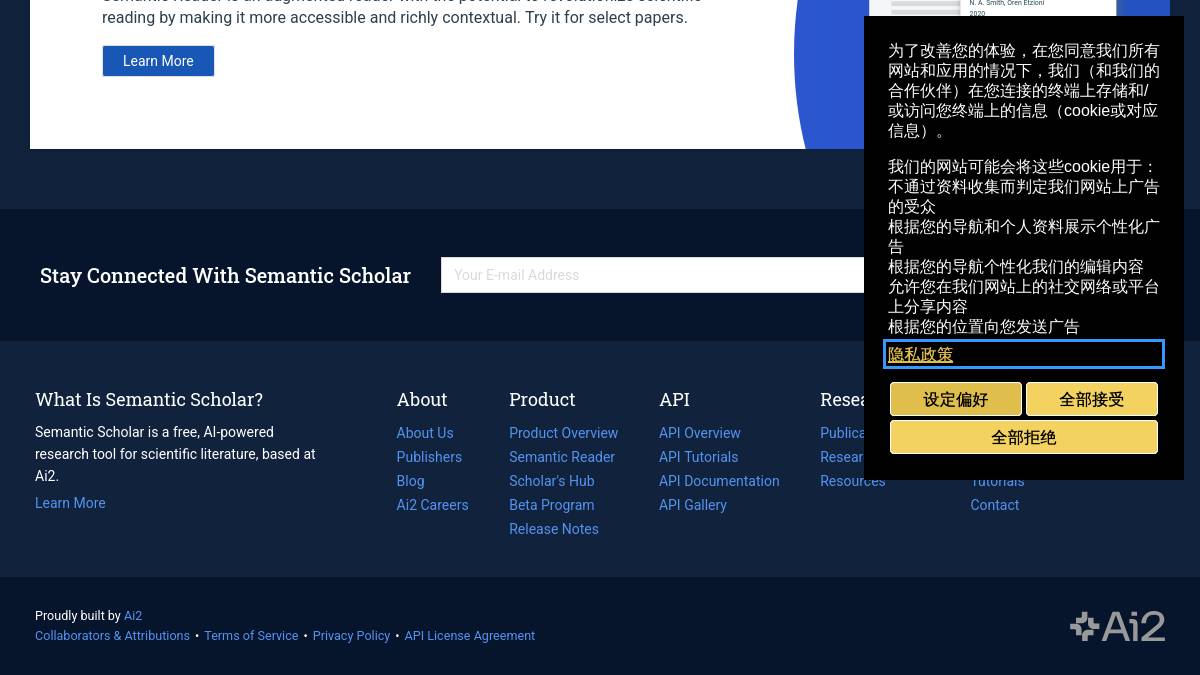Viewport: 1200px width, 675px height.
Task: Visit the Blog link
Action: click(410, 481)
